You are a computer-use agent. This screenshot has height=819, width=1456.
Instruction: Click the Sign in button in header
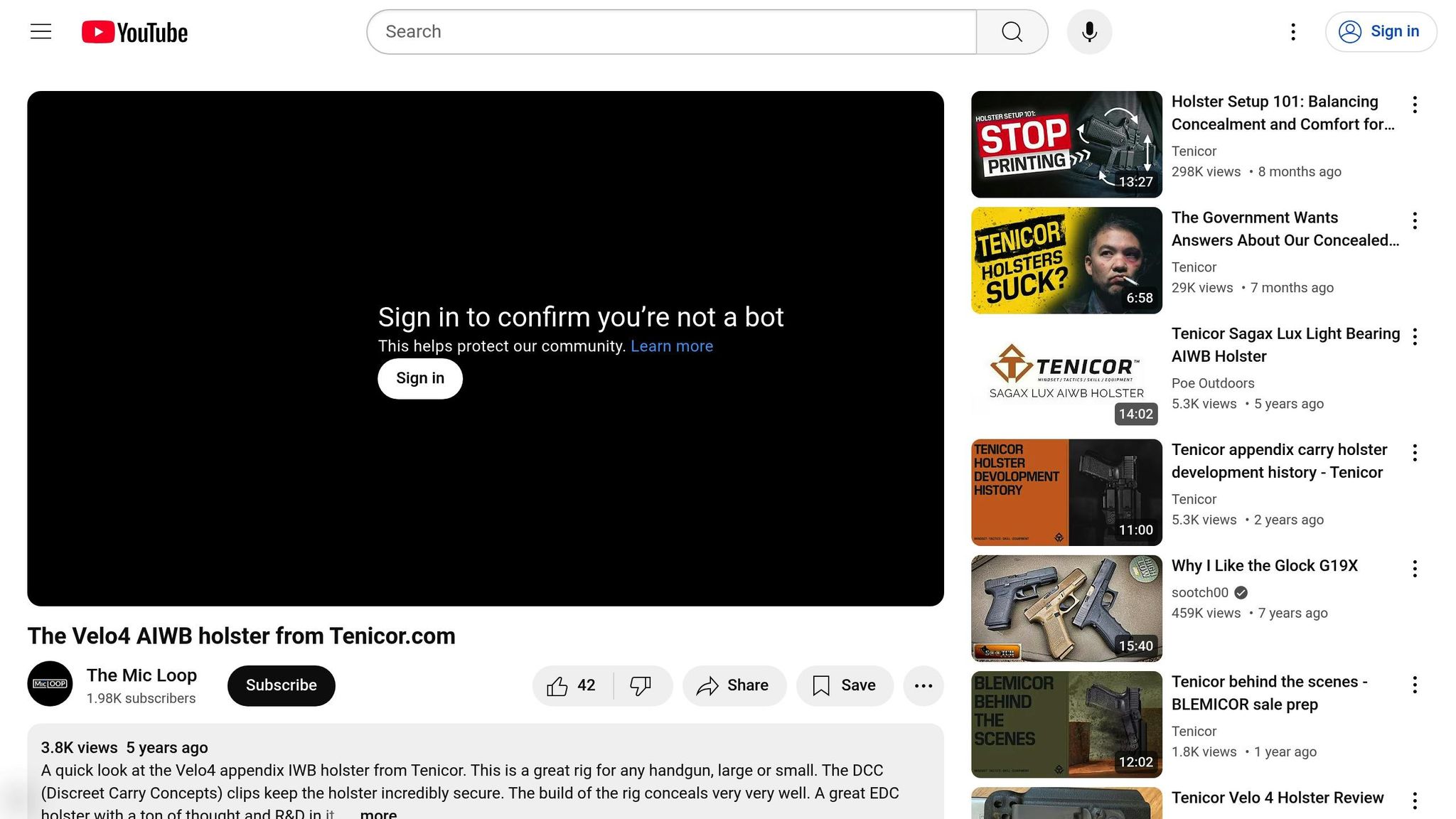click(1381, 32)
